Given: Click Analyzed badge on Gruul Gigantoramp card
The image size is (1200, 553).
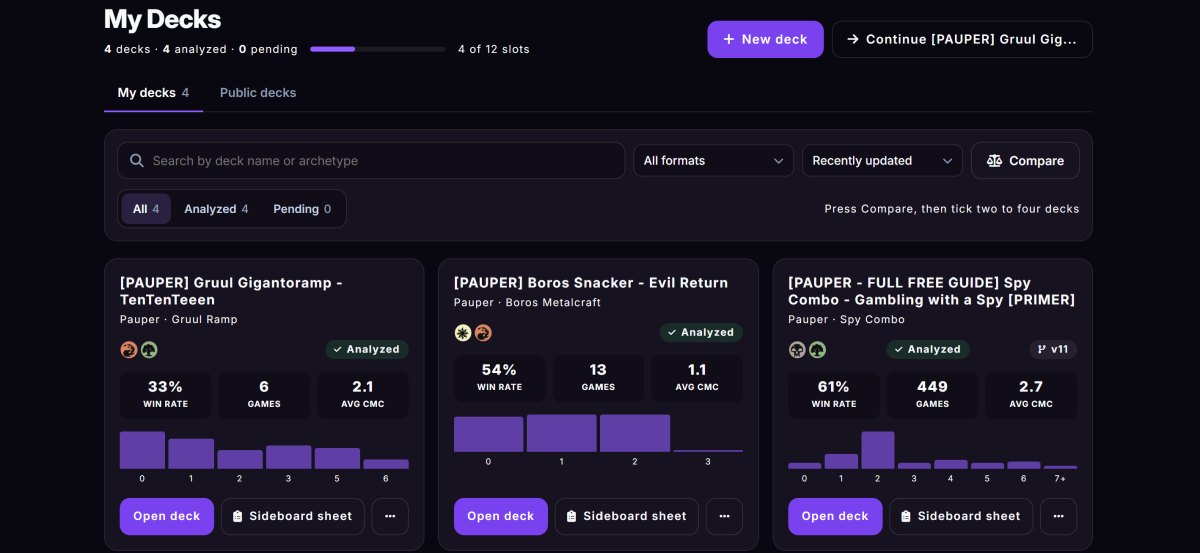Looking at the screenshot, I should coord(367,350).
